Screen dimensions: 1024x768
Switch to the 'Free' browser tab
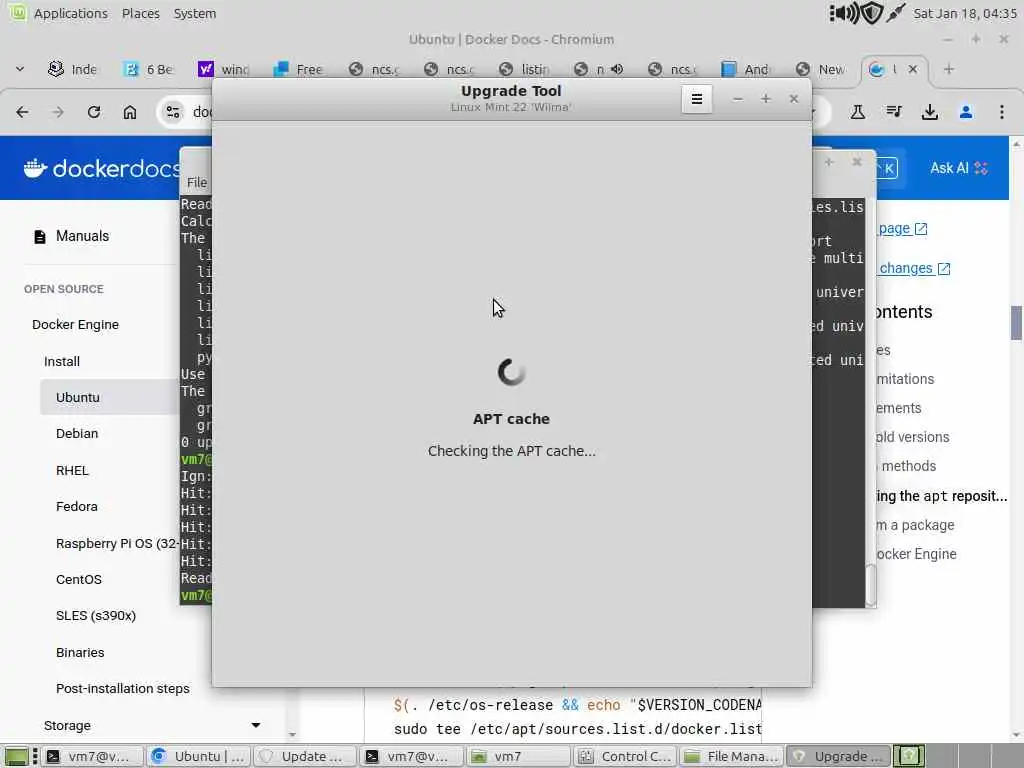point(298,69)
